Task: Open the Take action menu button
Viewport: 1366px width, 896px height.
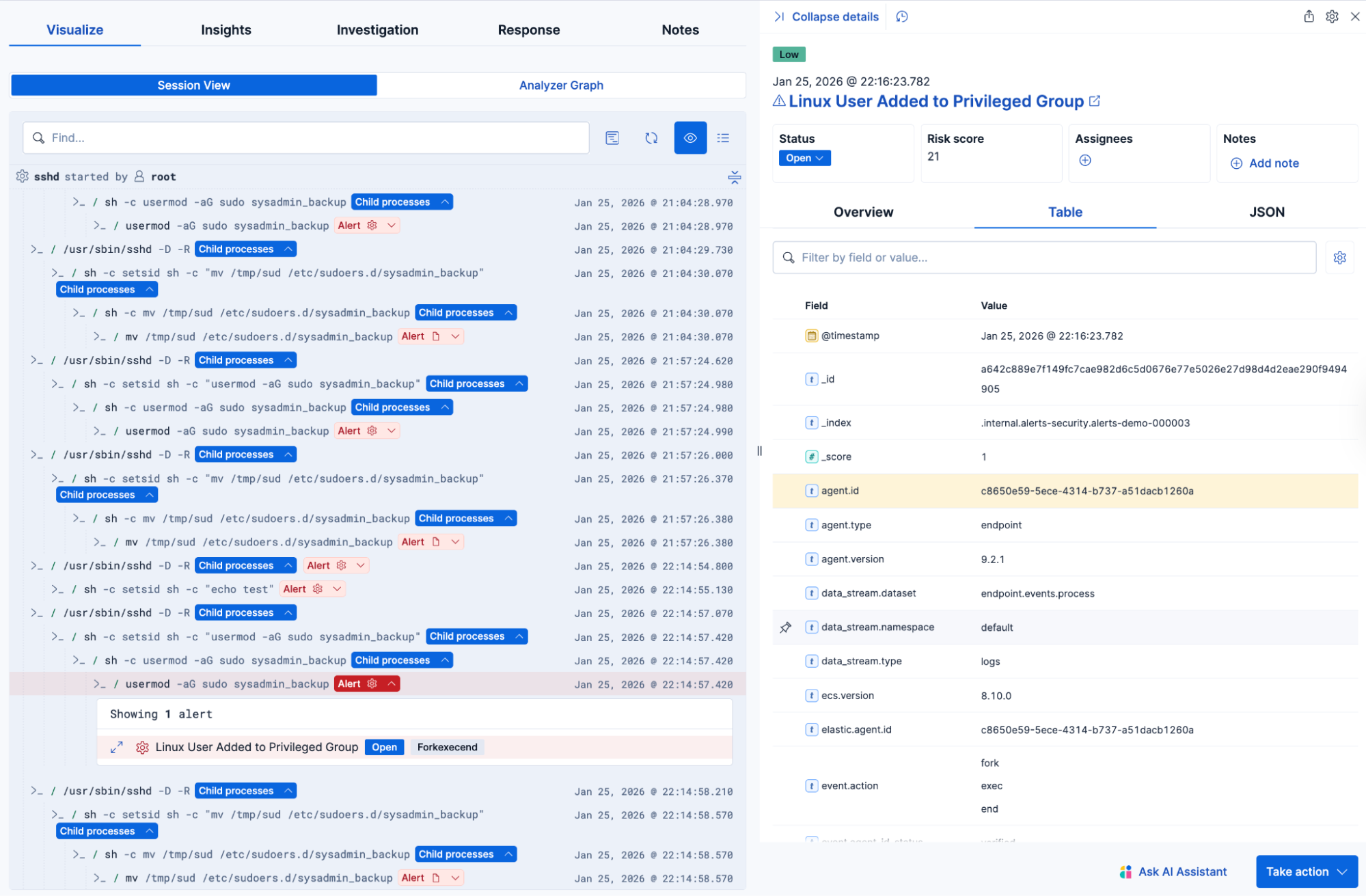Action: (x=1306, y=871)
